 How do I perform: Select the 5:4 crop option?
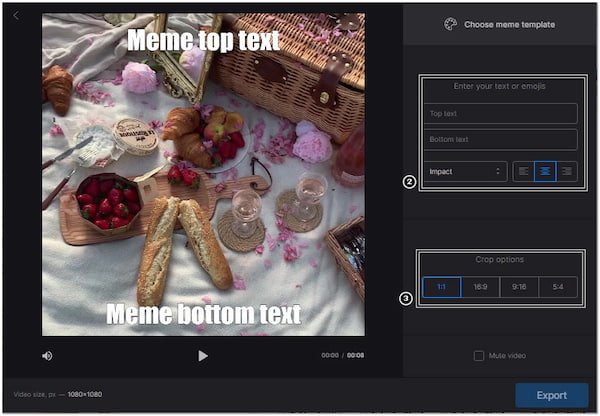pyautogui.click(x=558, y=287)
